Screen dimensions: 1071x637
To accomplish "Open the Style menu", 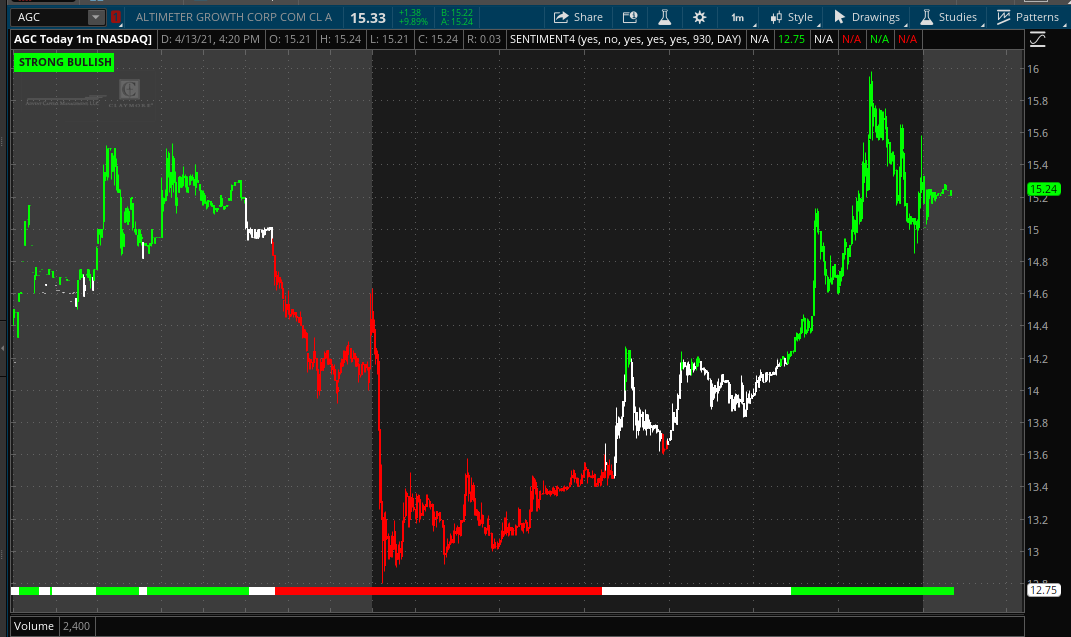I will click(x=792, y=17).
